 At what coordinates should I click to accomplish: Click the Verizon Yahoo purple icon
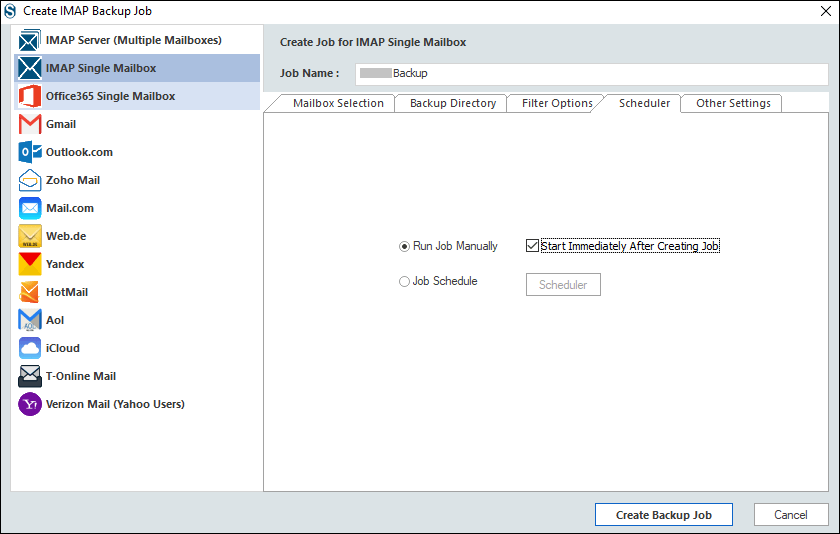[x=29, y=404]
